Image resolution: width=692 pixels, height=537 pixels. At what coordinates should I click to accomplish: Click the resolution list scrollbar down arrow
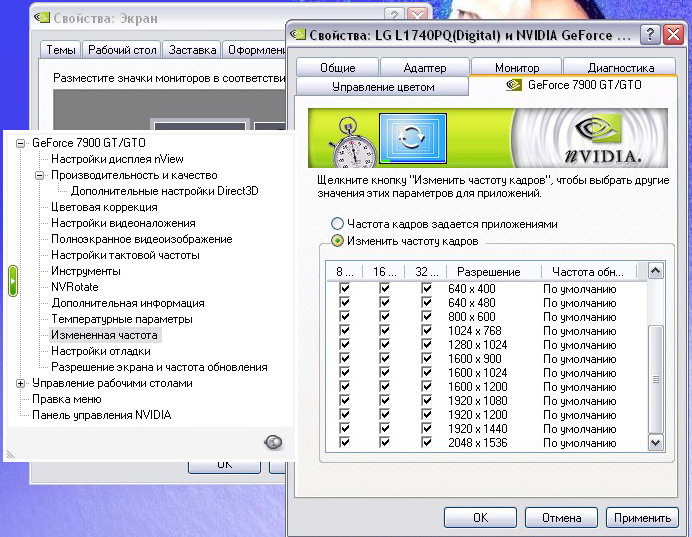click(656, 441)
